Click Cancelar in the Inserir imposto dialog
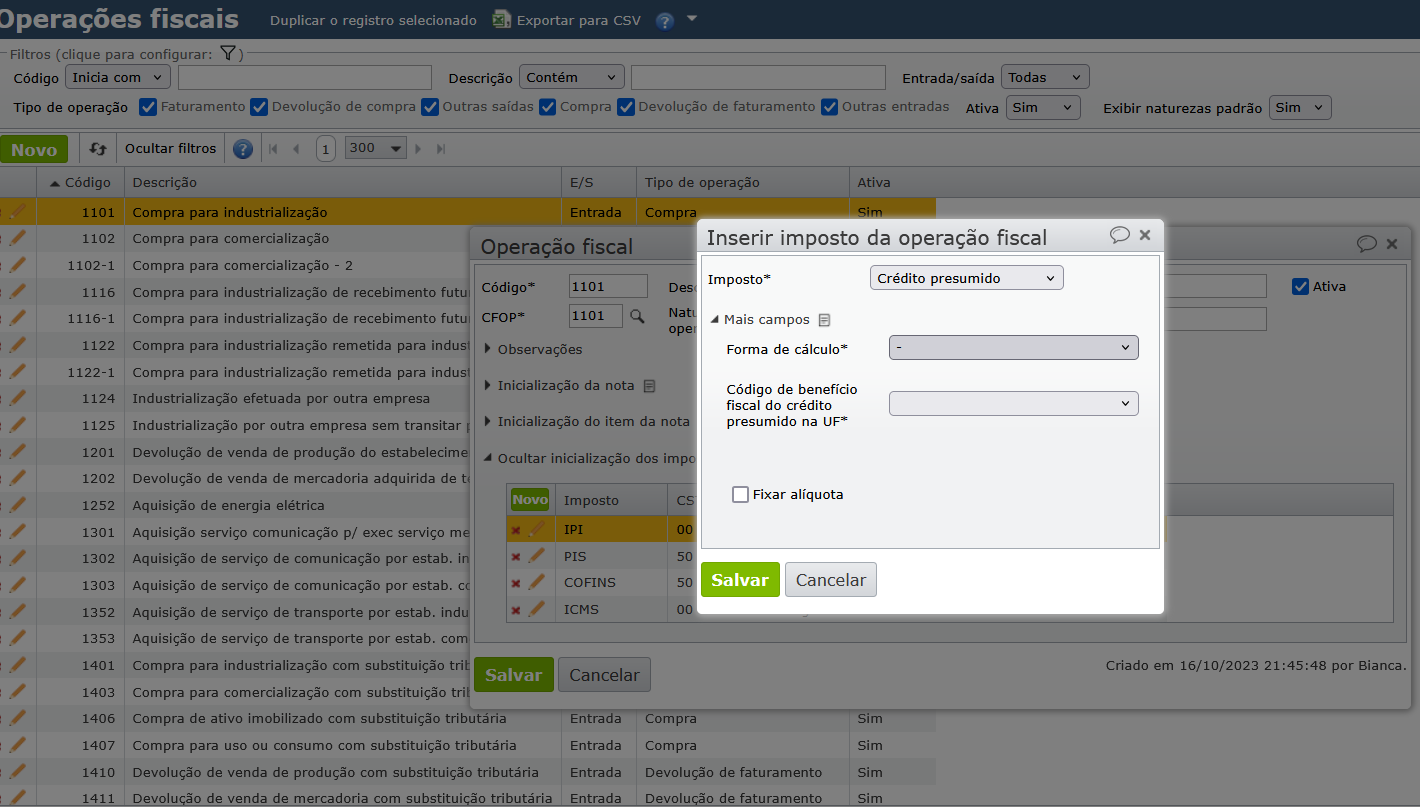This screenshot has height=807, width=1420. coord(830,580)
